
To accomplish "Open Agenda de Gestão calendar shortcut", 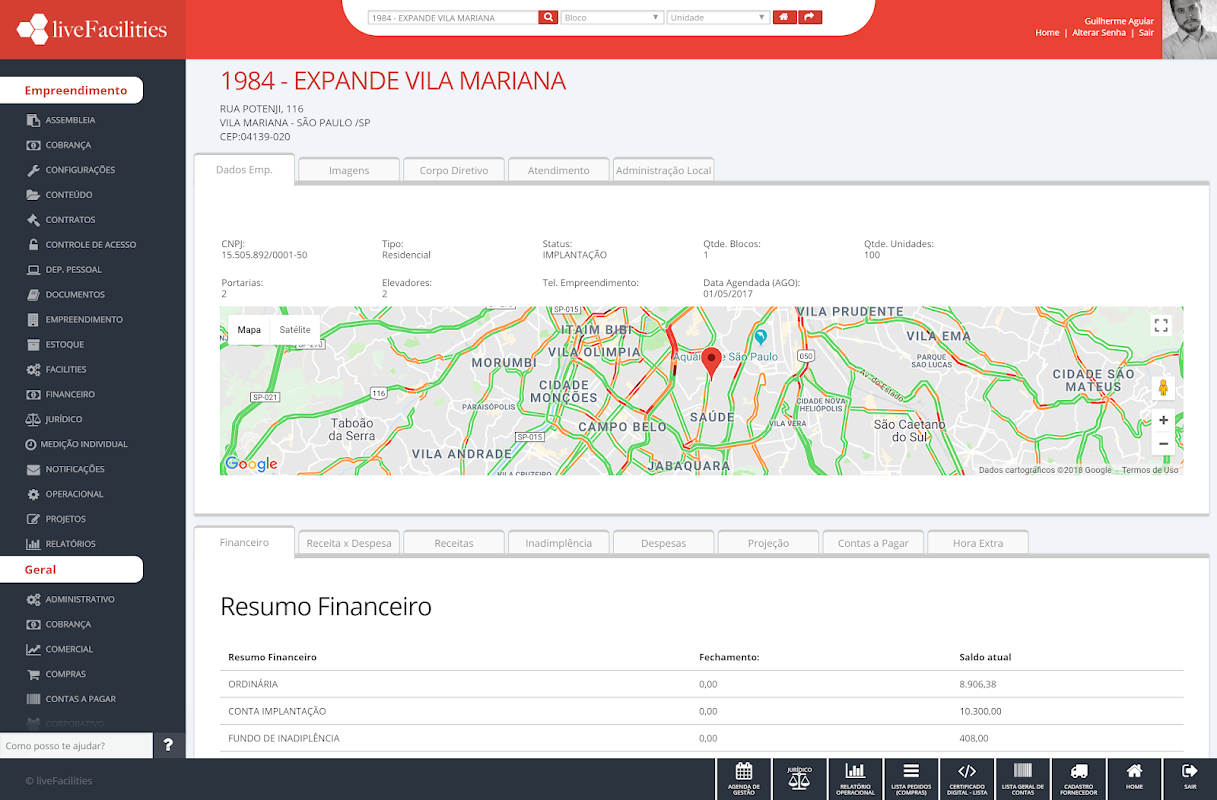I will (x=743, y=779).
